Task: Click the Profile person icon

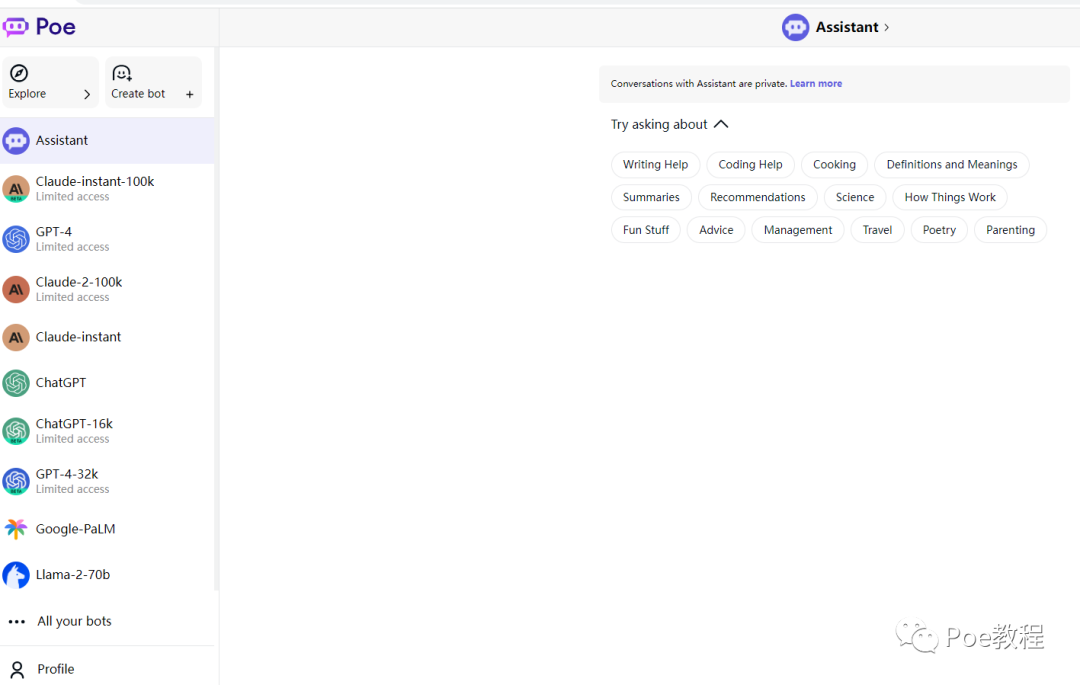Action: coord(17,669)
